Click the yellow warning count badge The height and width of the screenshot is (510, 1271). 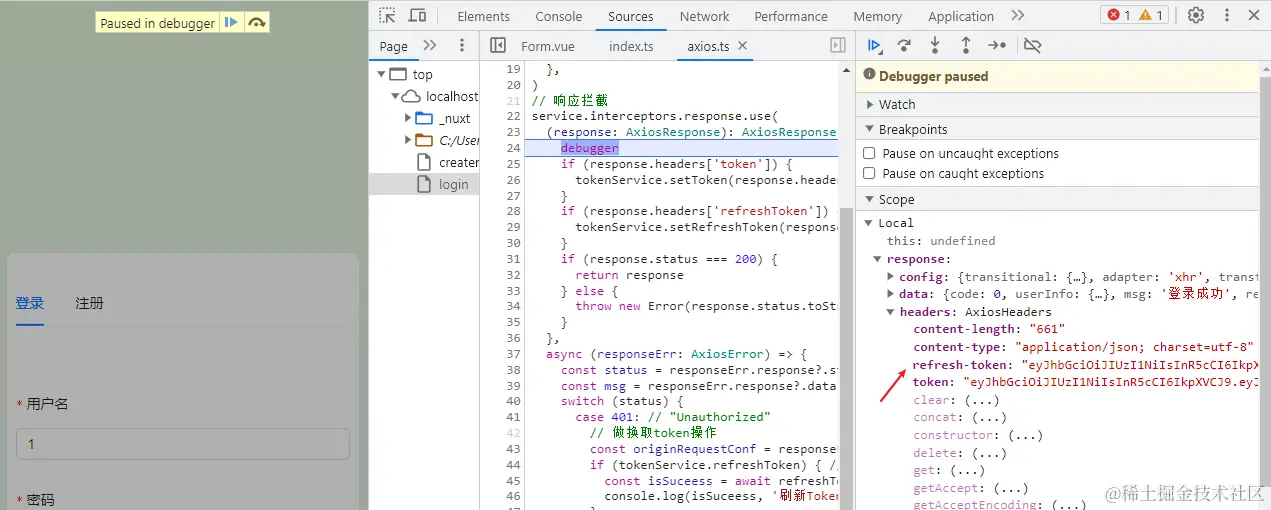[x=1152, y=15]
